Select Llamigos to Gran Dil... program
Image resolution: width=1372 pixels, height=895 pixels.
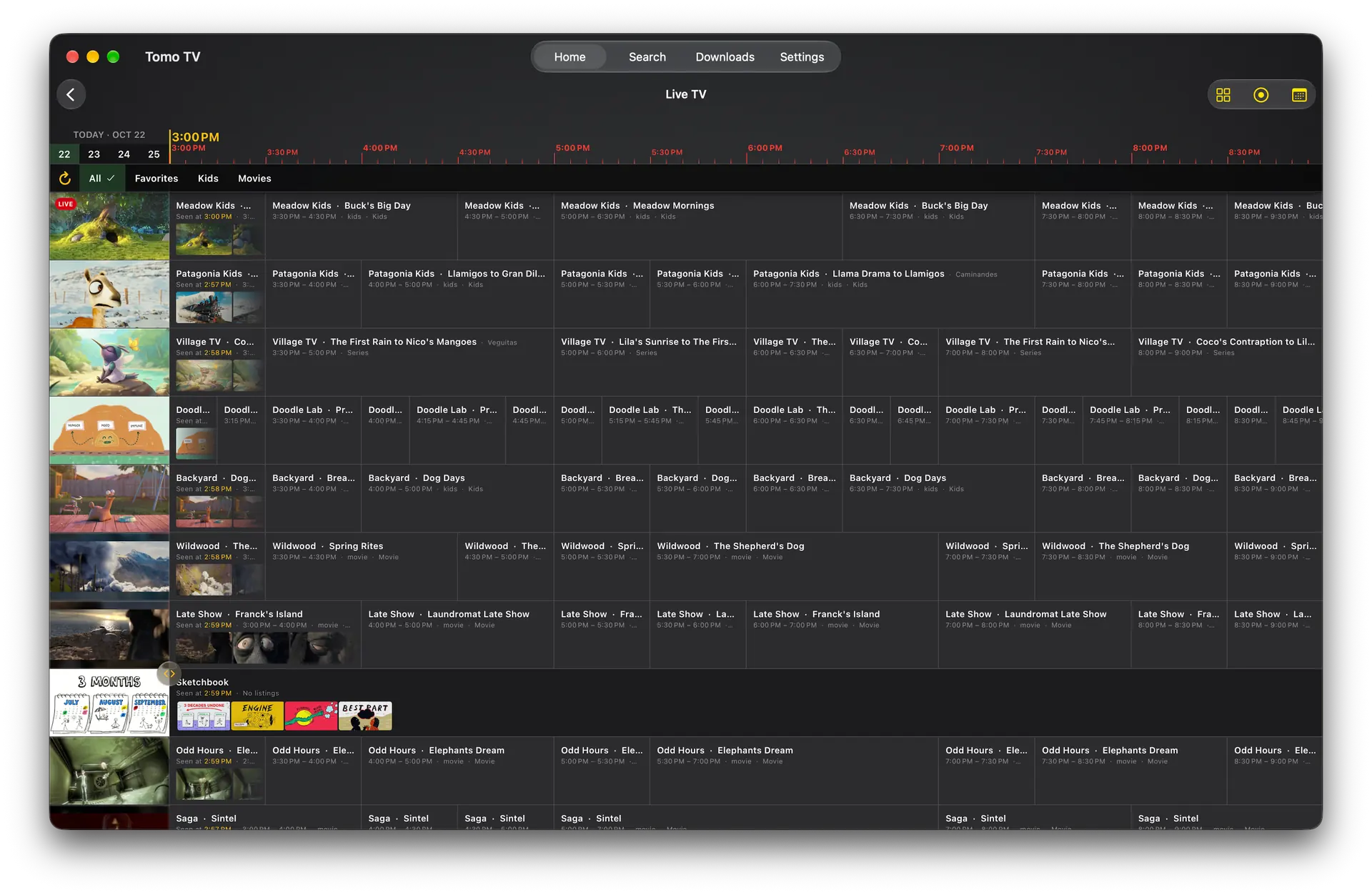click(x=457, y=294)
